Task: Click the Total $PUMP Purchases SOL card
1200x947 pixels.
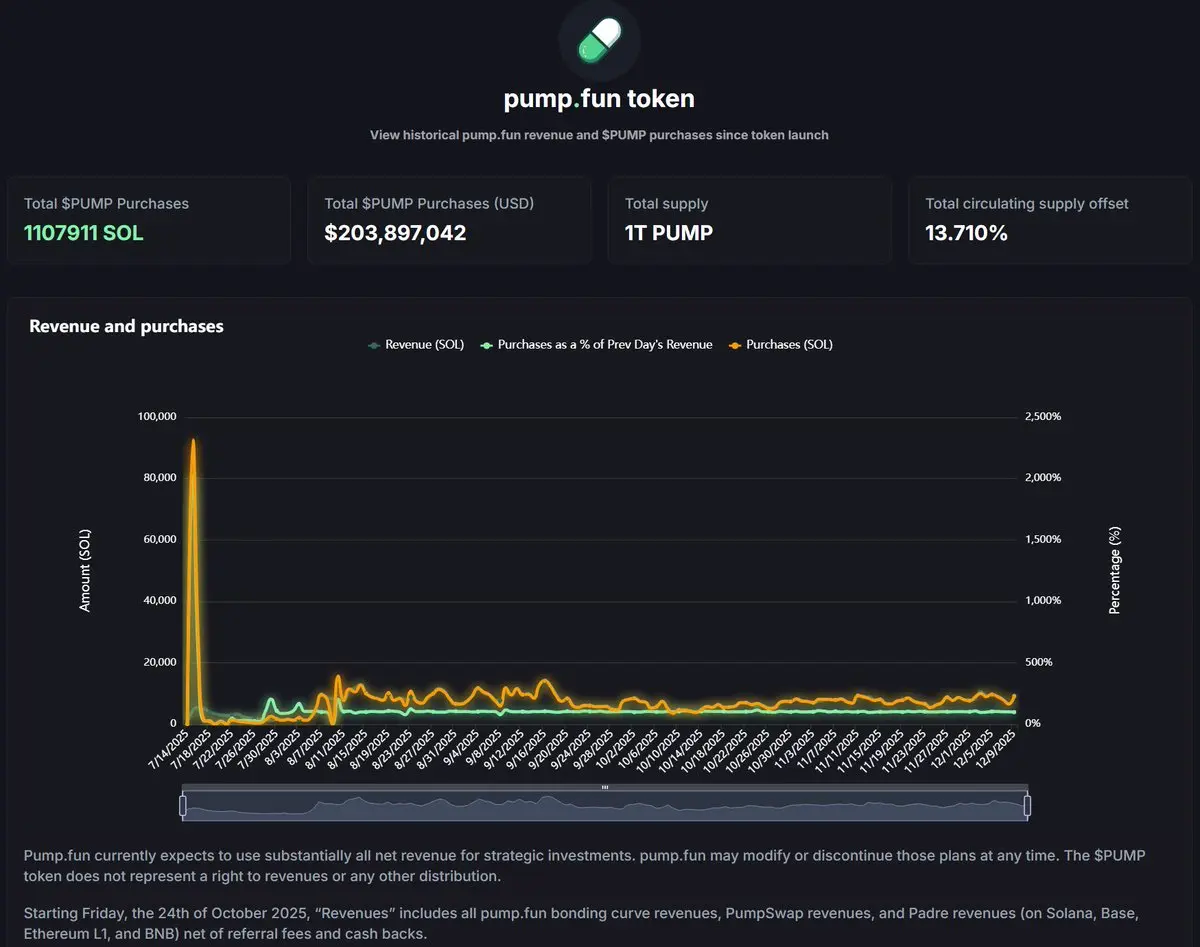Action: pos(149,220)
